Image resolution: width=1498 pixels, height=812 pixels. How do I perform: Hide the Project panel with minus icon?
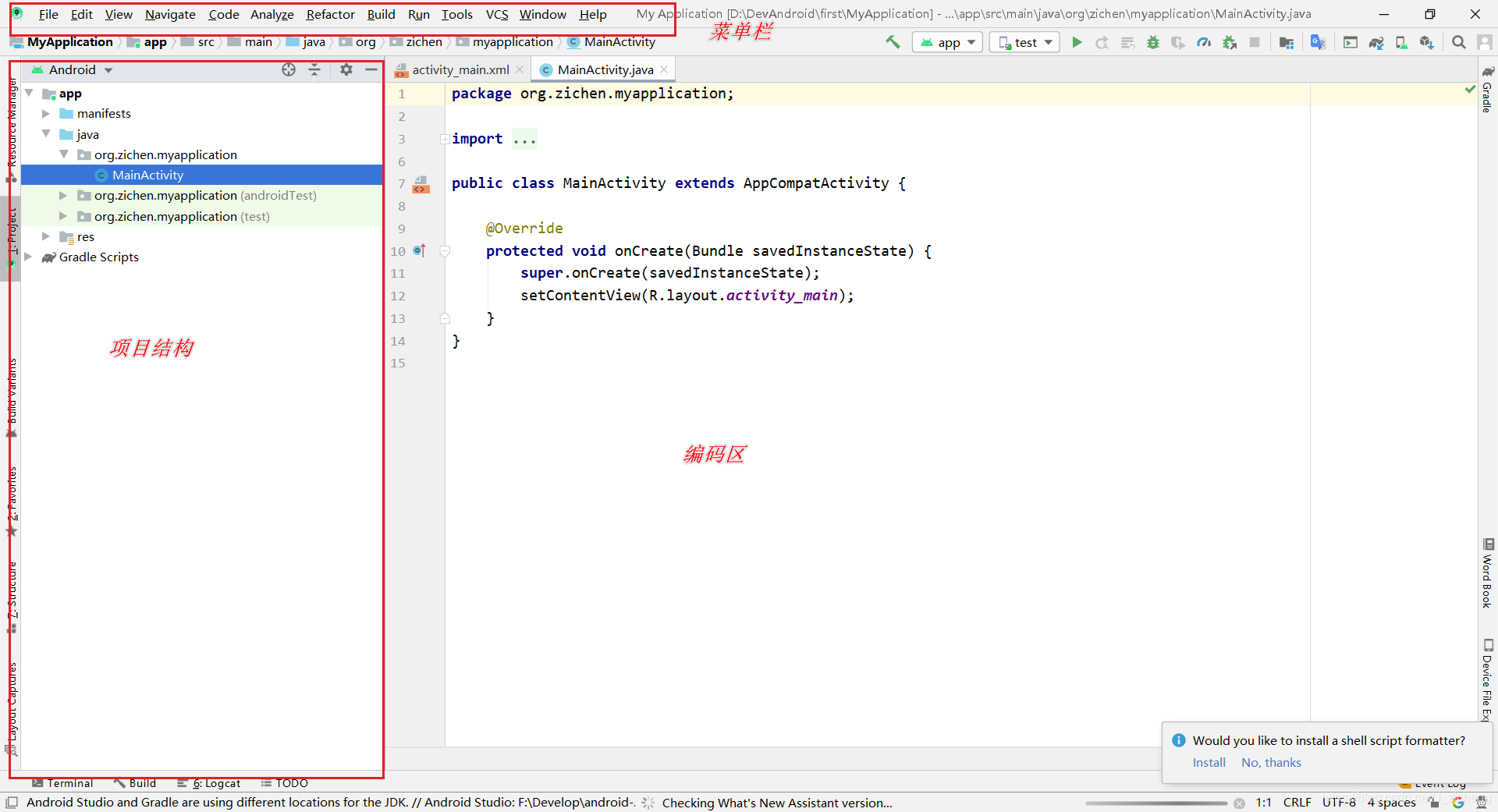tap(371, 69)
